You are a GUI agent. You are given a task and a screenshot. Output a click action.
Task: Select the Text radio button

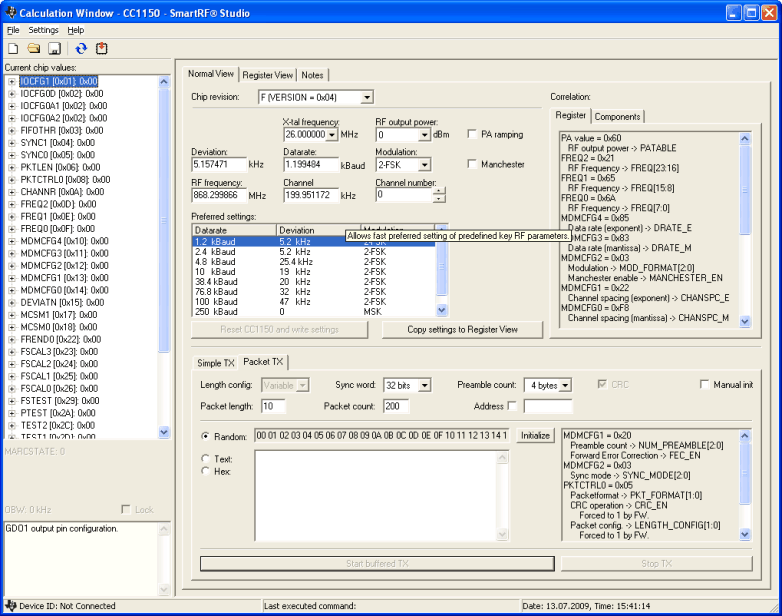coord(205,458)
